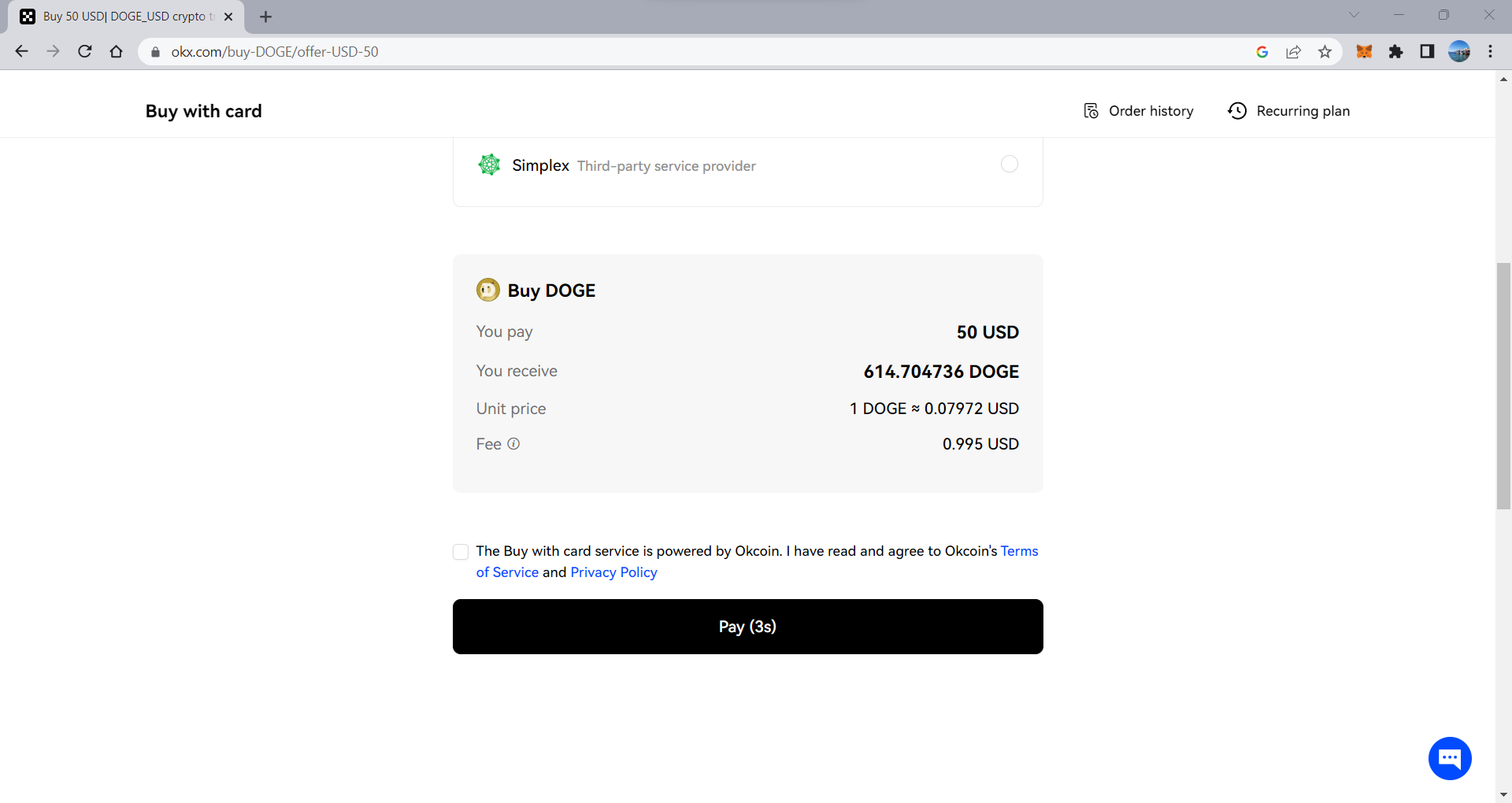
Task: Open the Chrome three-dot menu
Action: (x=1490, y=52)
